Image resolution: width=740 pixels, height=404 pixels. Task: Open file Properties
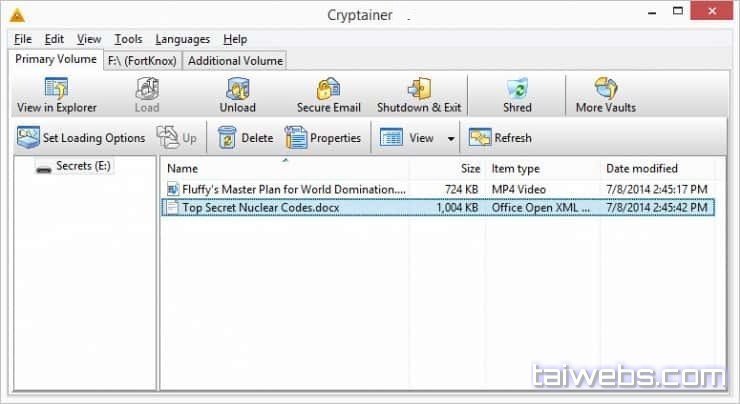pos(323,138)
